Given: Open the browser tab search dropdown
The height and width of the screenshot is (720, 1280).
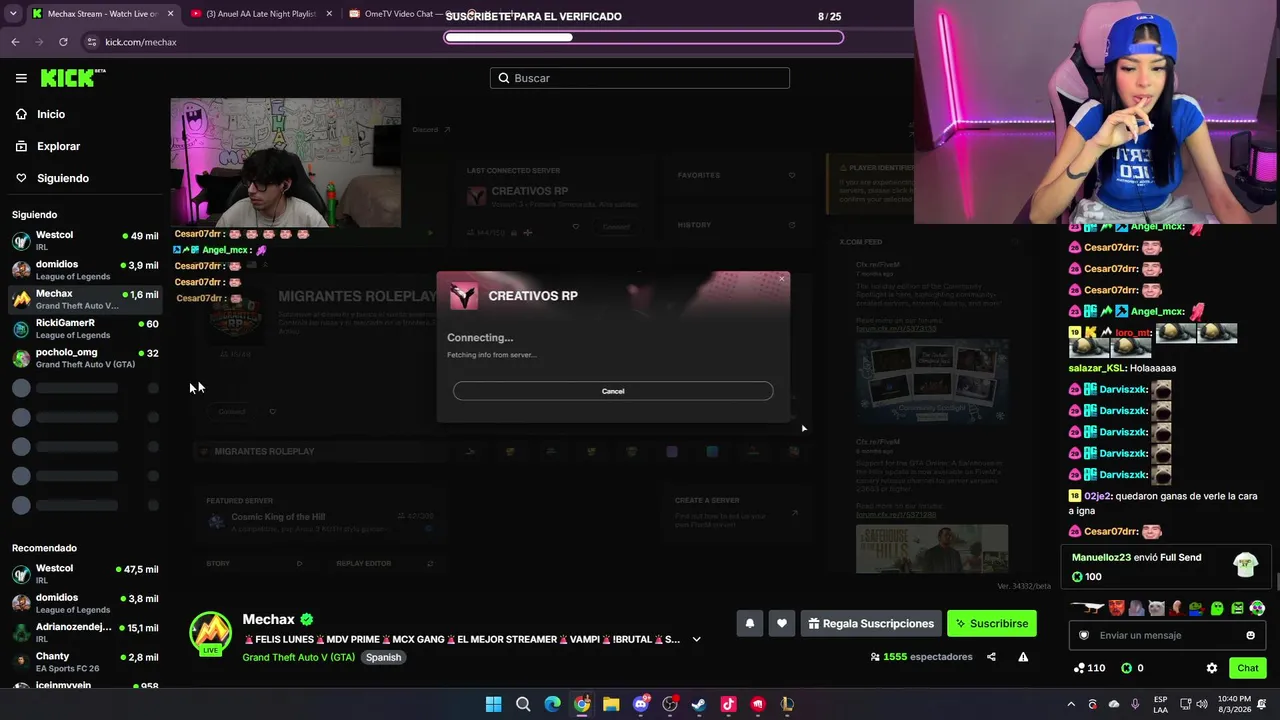Looking at the screenshot, I should tap(12, 14).
